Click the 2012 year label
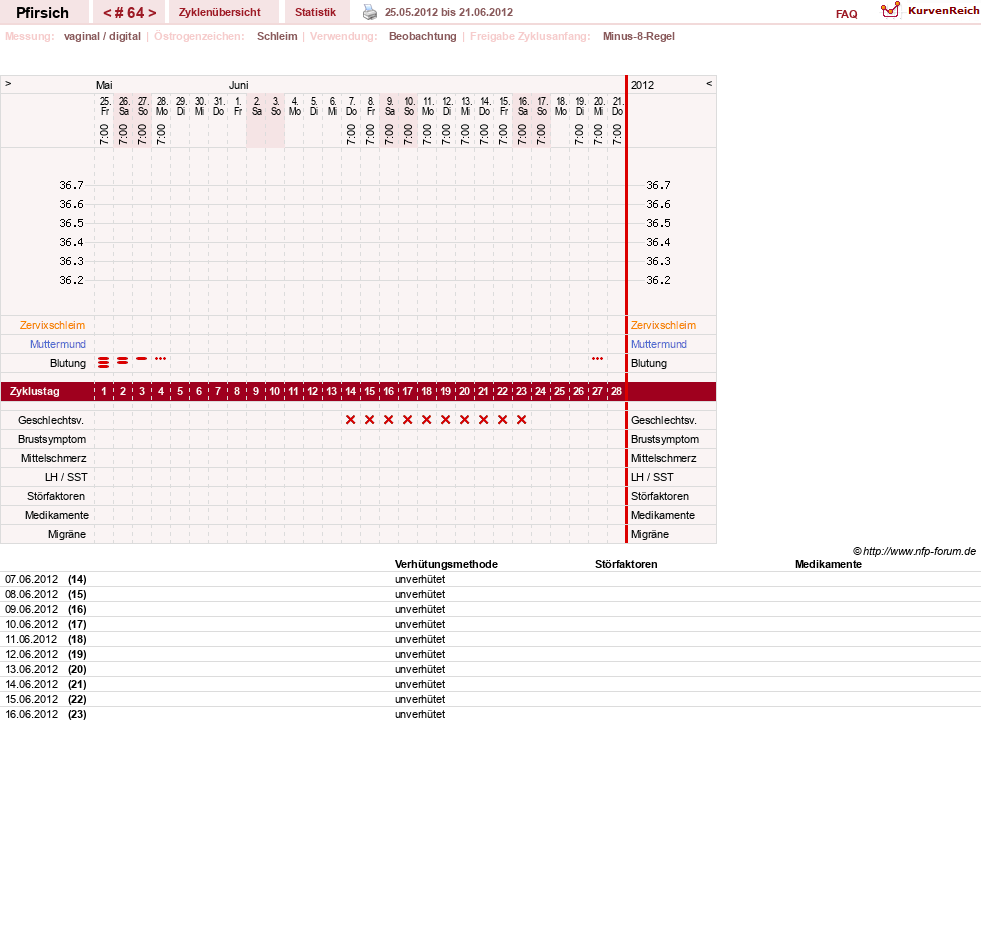 (x=643, y=85)
